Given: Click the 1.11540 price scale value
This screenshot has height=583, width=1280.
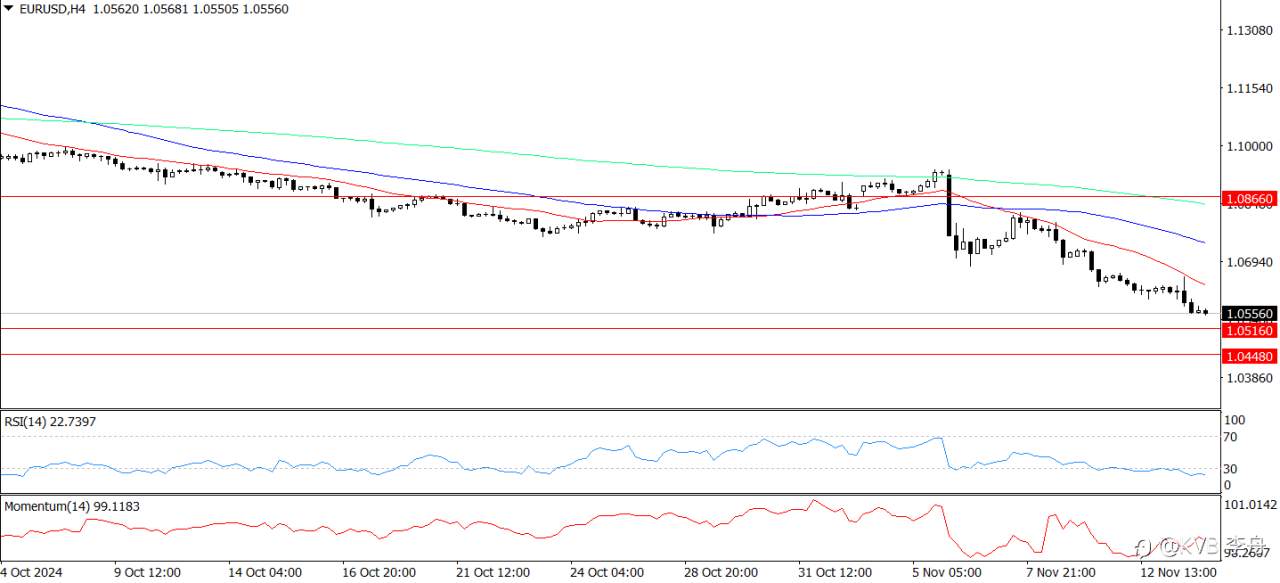Looking at the screenshot, I should click(1249, 89).
